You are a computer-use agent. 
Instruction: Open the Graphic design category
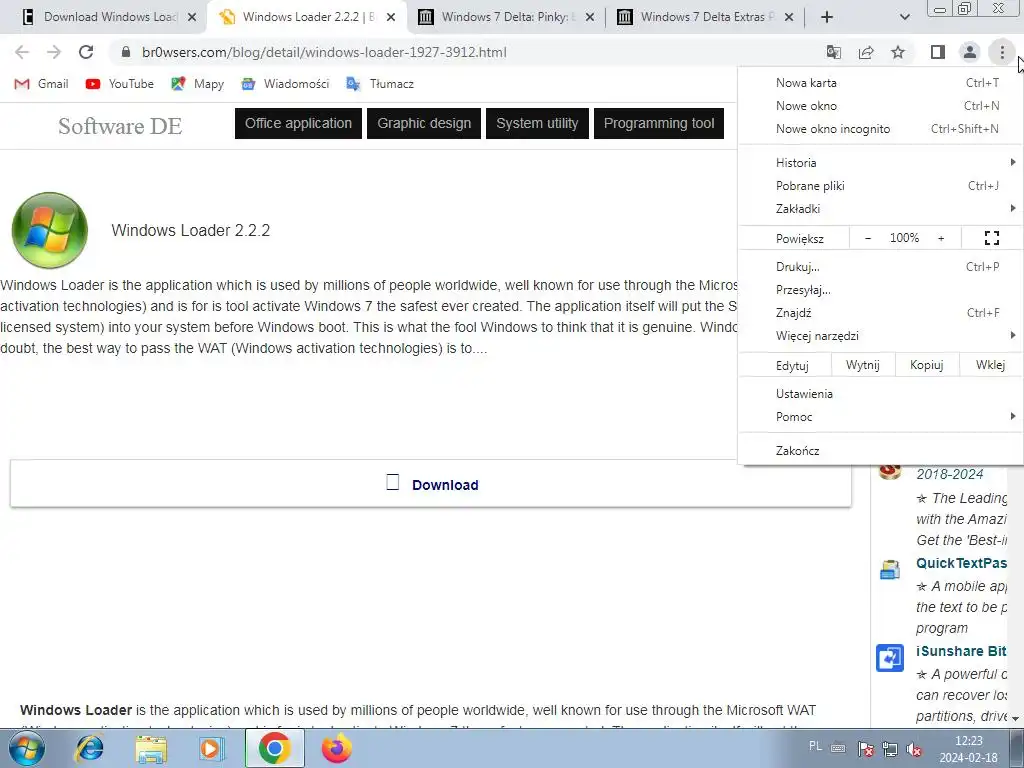(424, 123)
